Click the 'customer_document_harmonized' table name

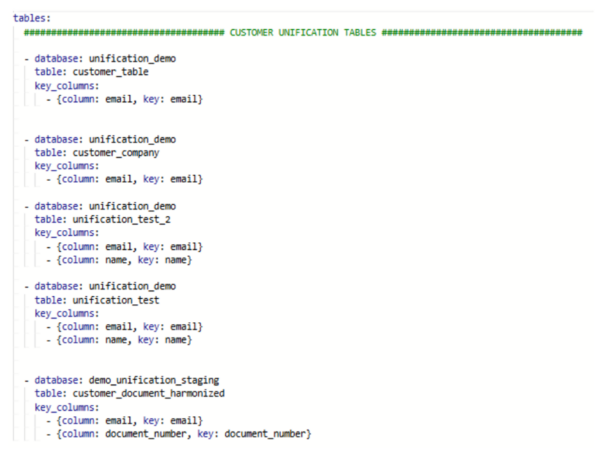[x=148, y=393]
